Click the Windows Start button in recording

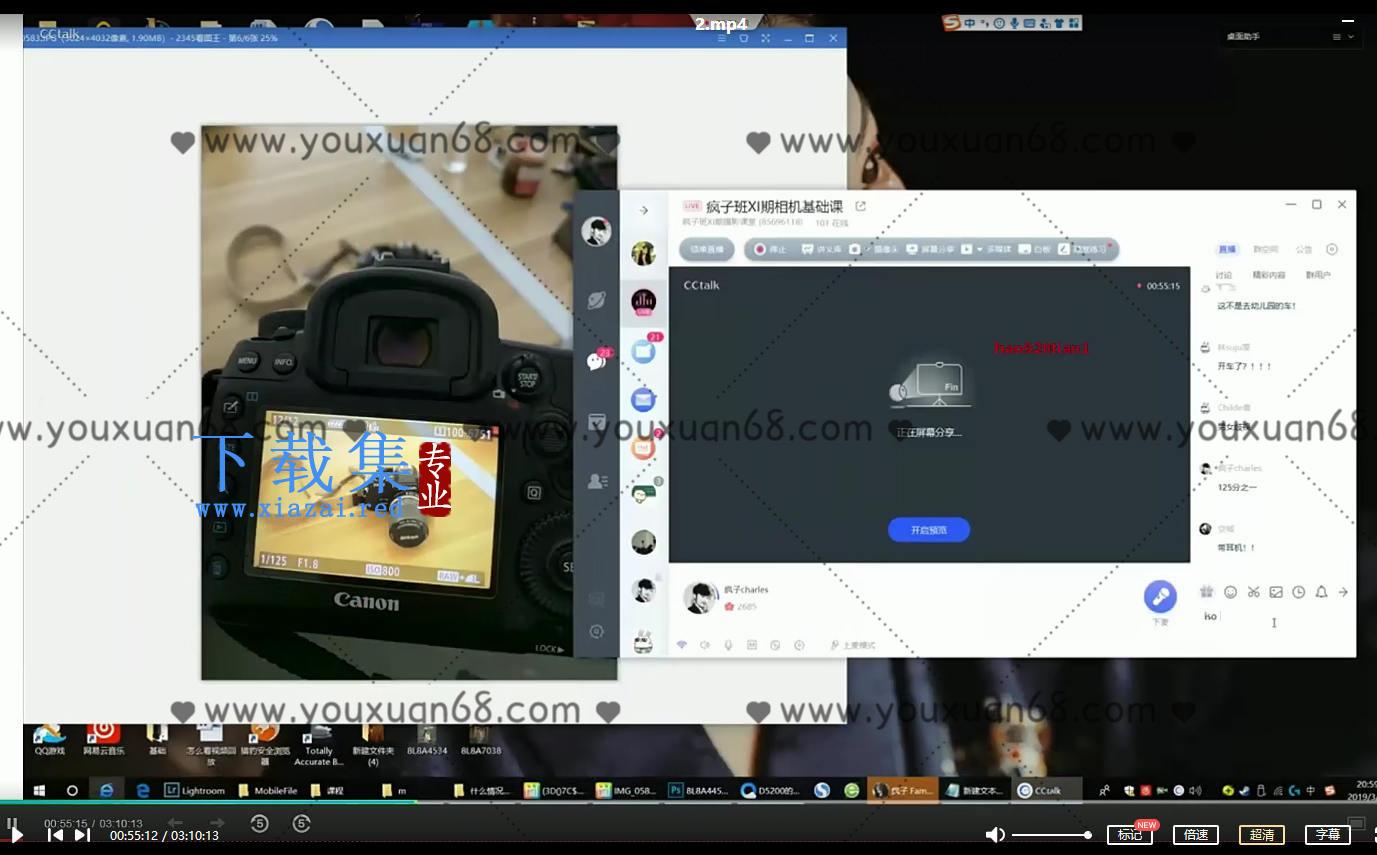point(39,790)
